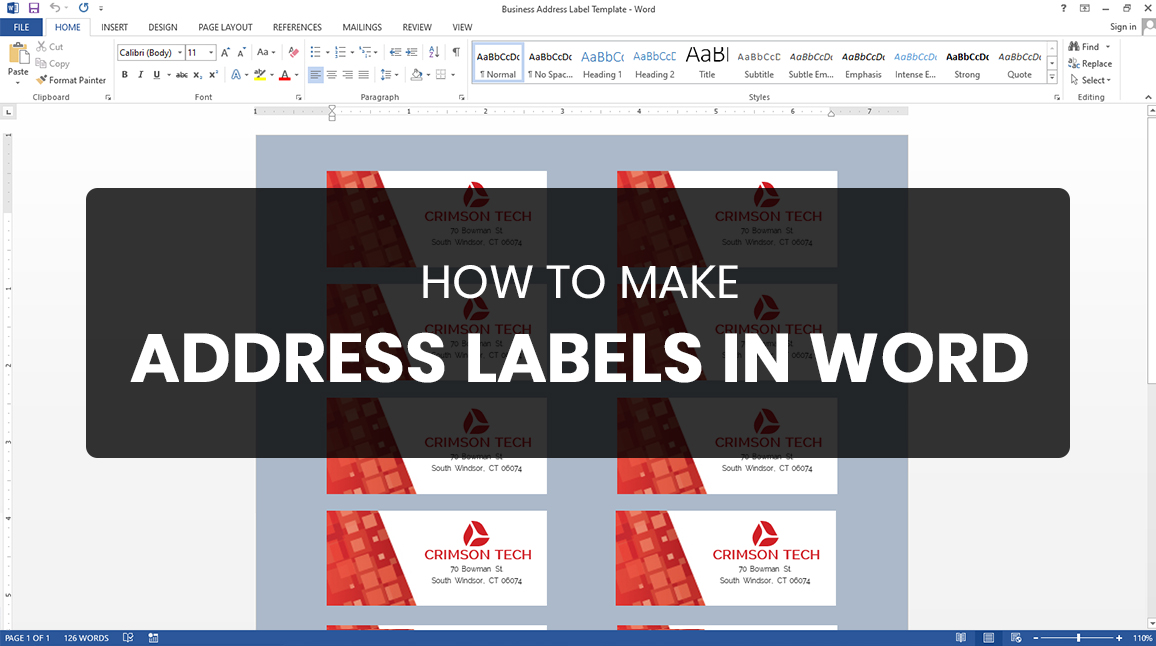This screenshot has width=1156, height=646.
Task: Open the Styles gallery More arrow
Action: pyautogui.click(x=1052, y=77)
